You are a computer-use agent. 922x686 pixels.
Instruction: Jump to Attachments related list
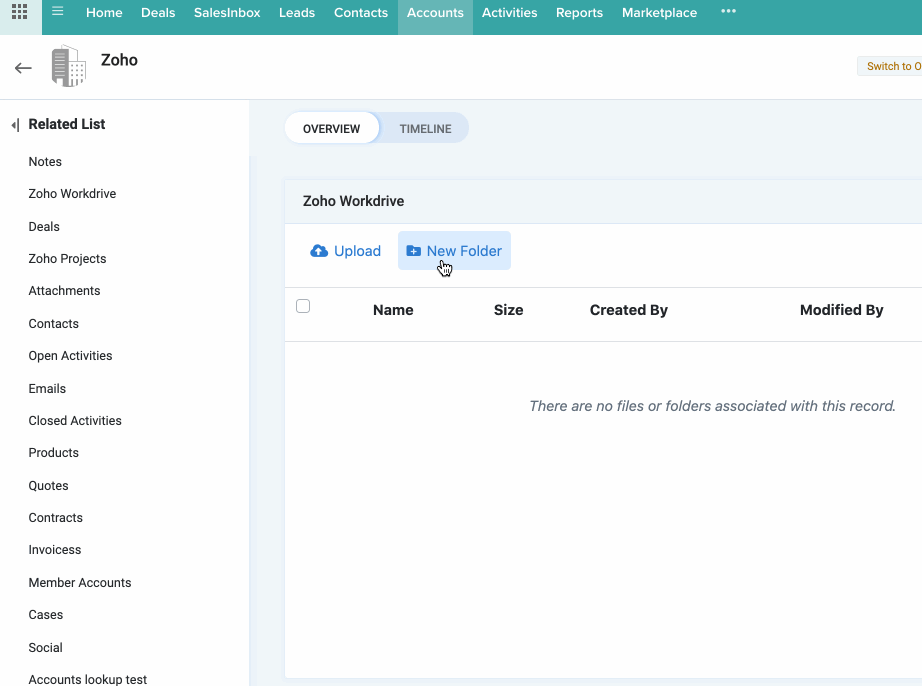click(65, 290)
